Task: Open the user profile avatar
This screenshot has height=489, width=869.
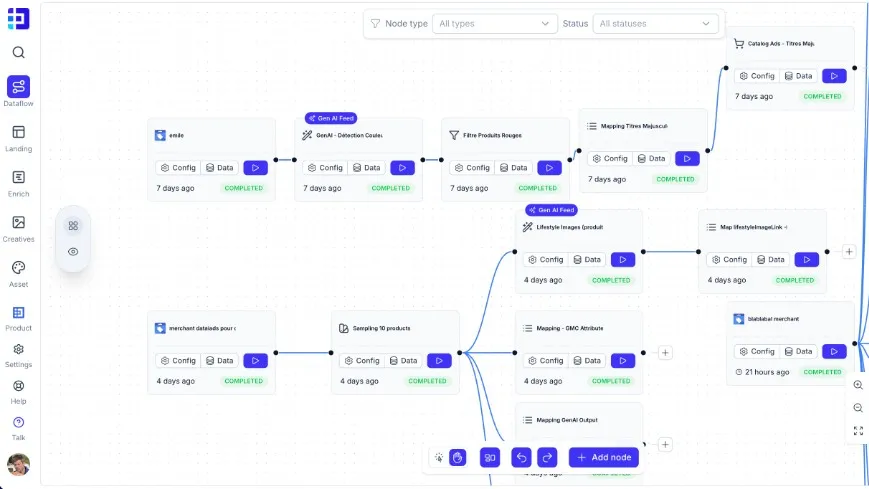Action: point(18,465)
